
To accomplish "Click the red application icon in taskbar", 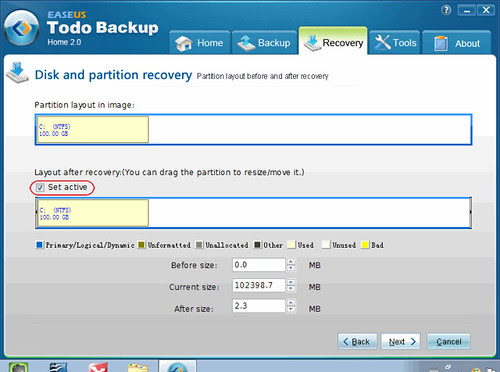I will pos(98,367).
